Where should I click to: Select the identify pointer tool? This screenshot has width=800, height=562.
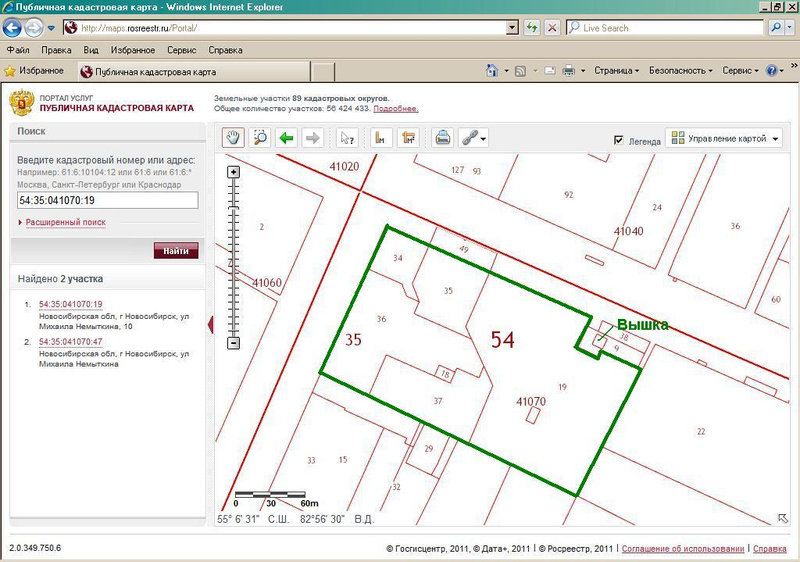point(348,139)
